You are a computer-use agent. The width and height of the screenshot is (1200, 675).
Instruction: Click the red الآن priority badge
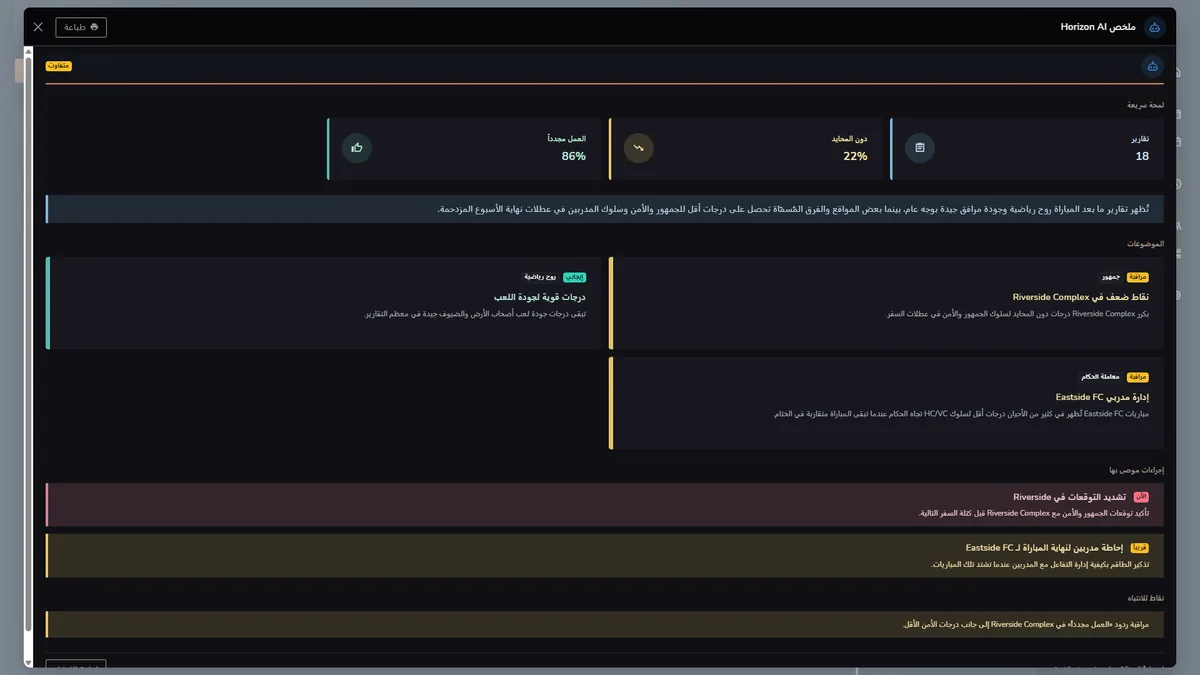click(x=1141, y=497)
